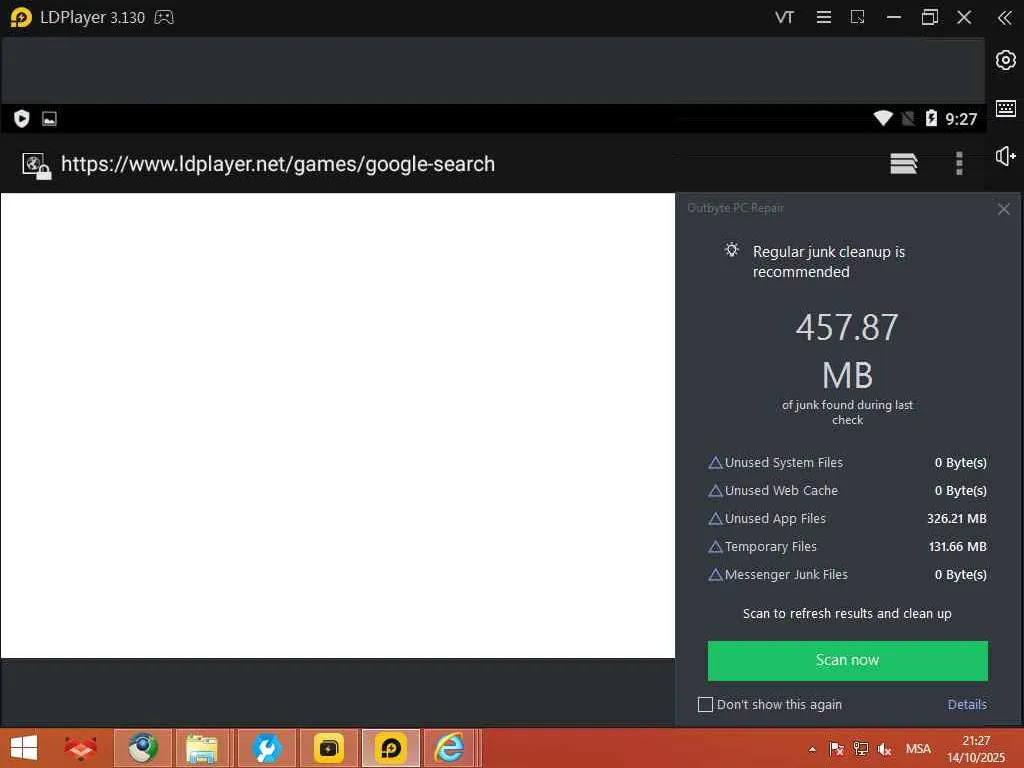Image resolution: width=1024 pixels, height=768 pixels.
Task: Switch to LDPlayer taskbar icon
Action: [391, 748]
